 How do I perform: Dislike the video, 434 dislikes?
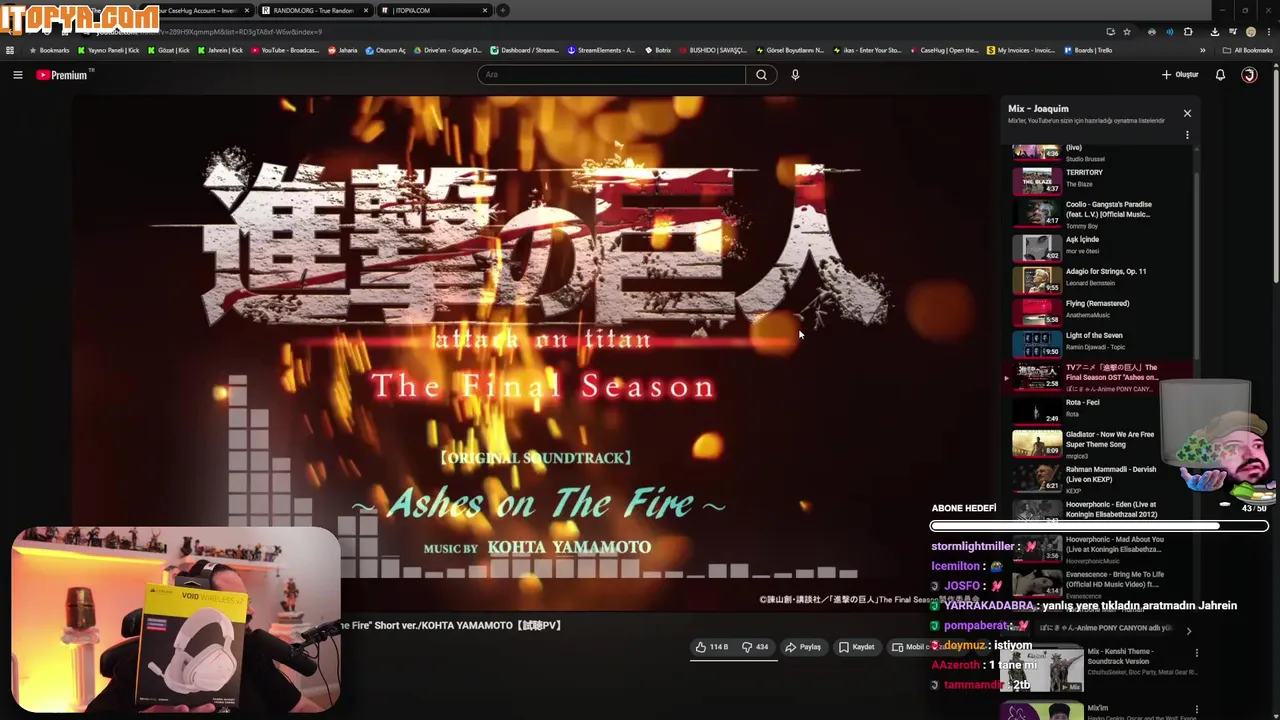(x=755, y=647)
